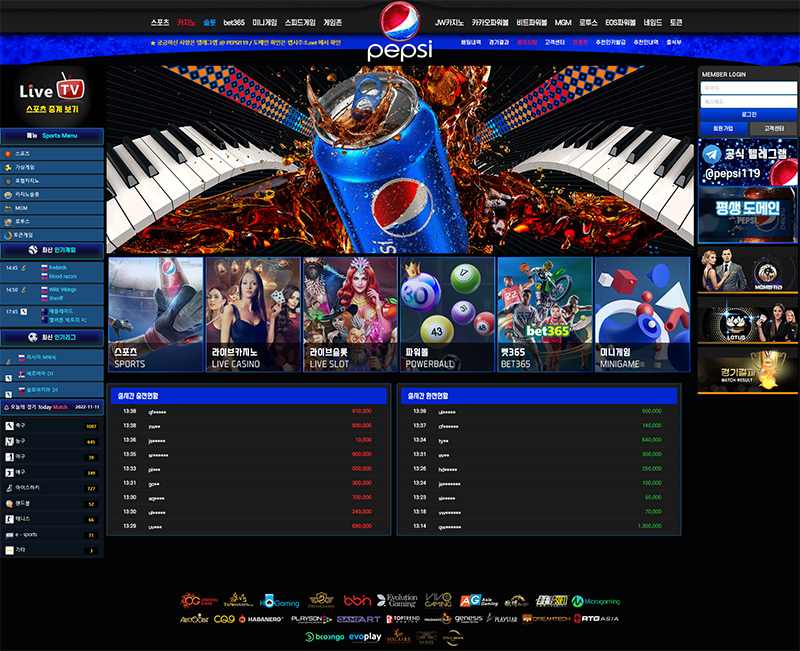Open 스포츠 in the top navigation
800x651 pixels.
pos(160,22)
